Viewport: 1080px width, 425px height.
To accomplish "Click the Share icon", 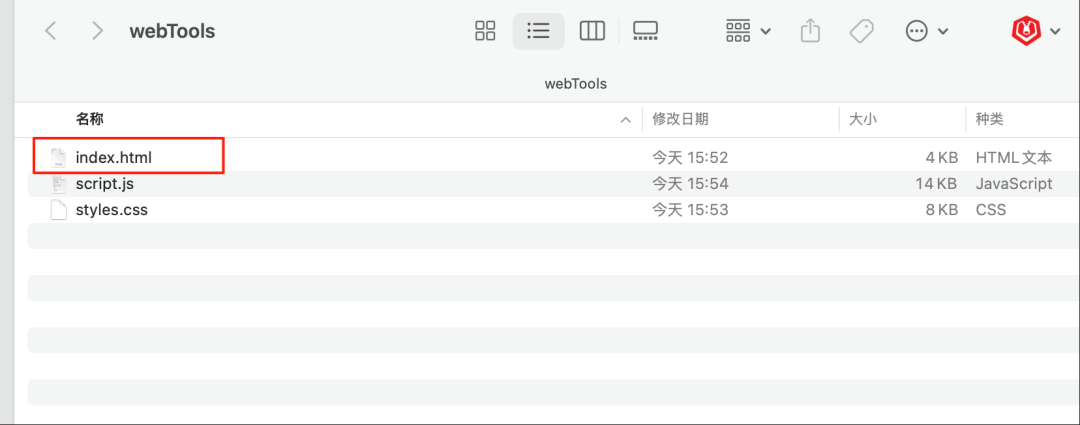I will click(810, 31).
